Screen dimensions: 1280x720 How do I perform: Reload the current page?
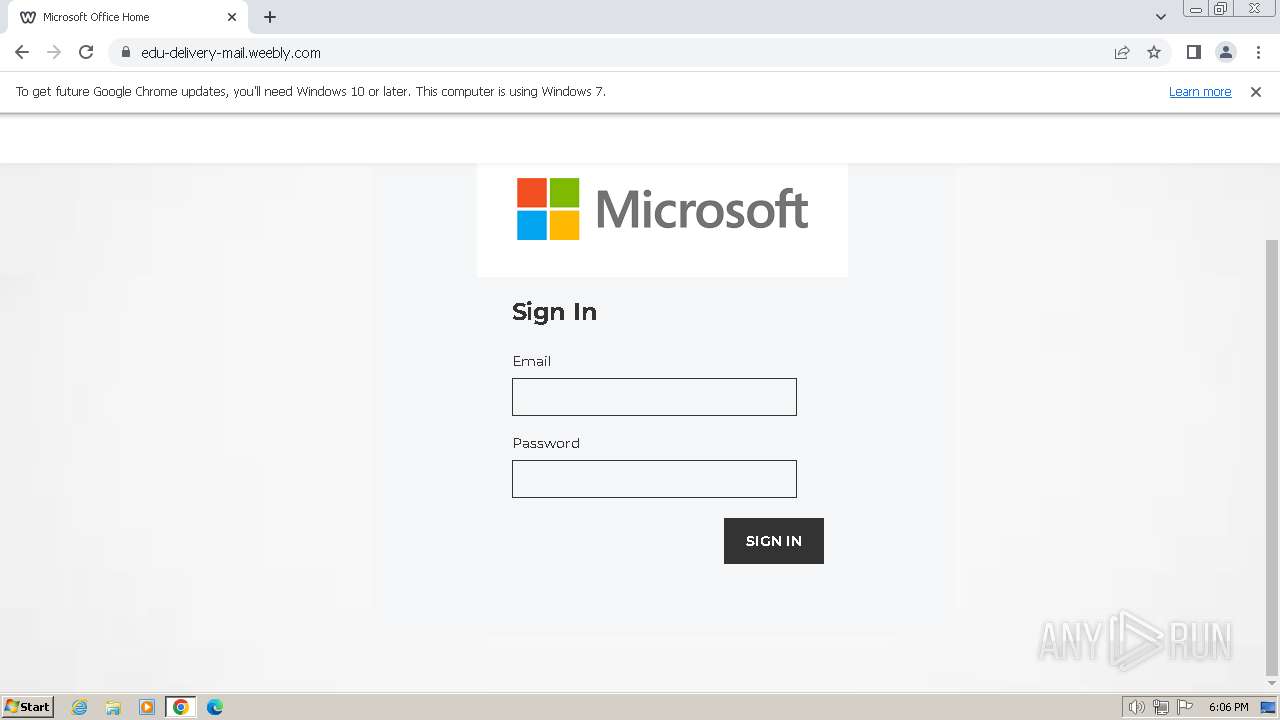pos(86,52)
